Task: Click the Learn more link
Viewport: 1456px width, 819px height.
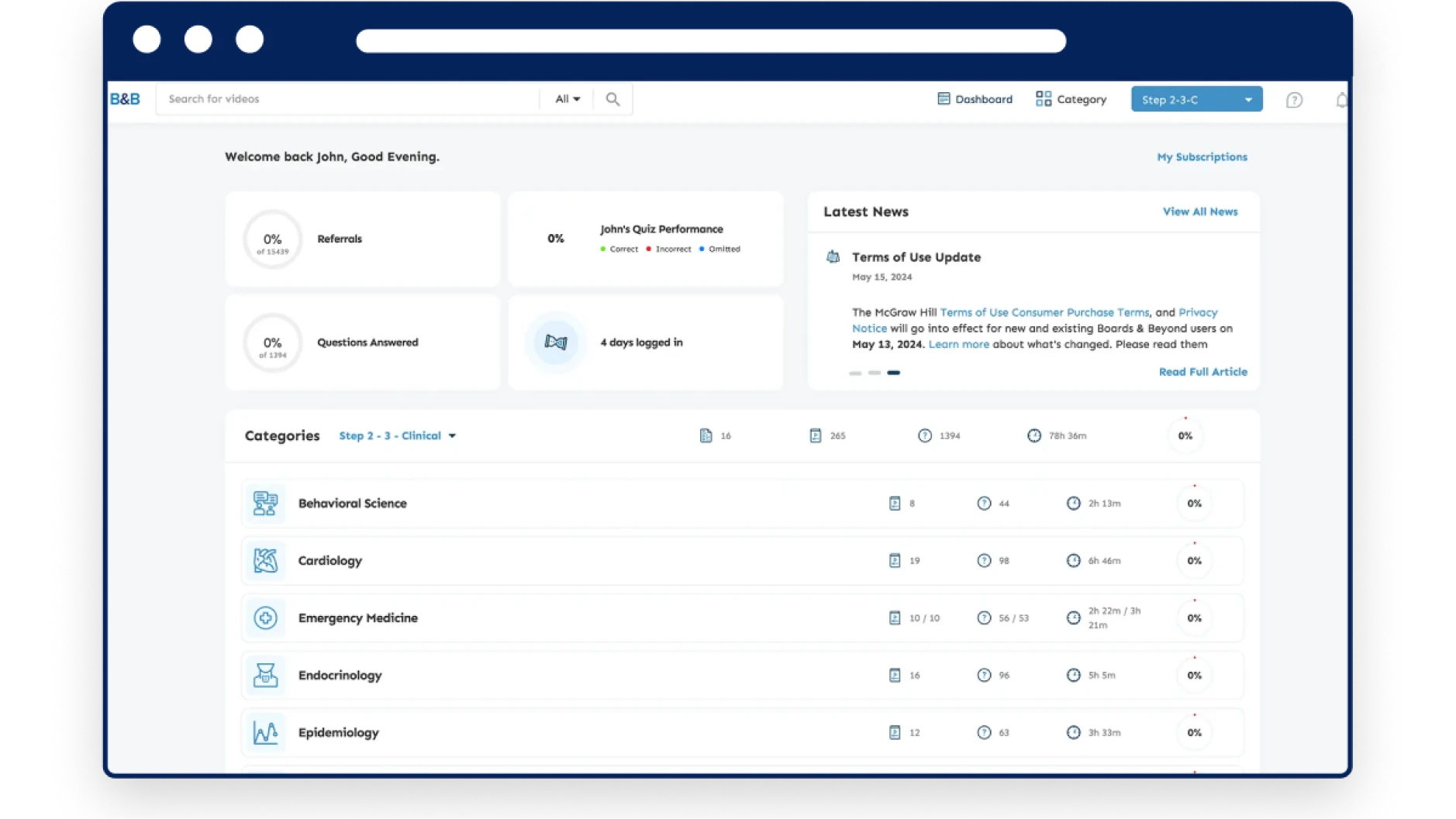Action: tap(958, 344)
